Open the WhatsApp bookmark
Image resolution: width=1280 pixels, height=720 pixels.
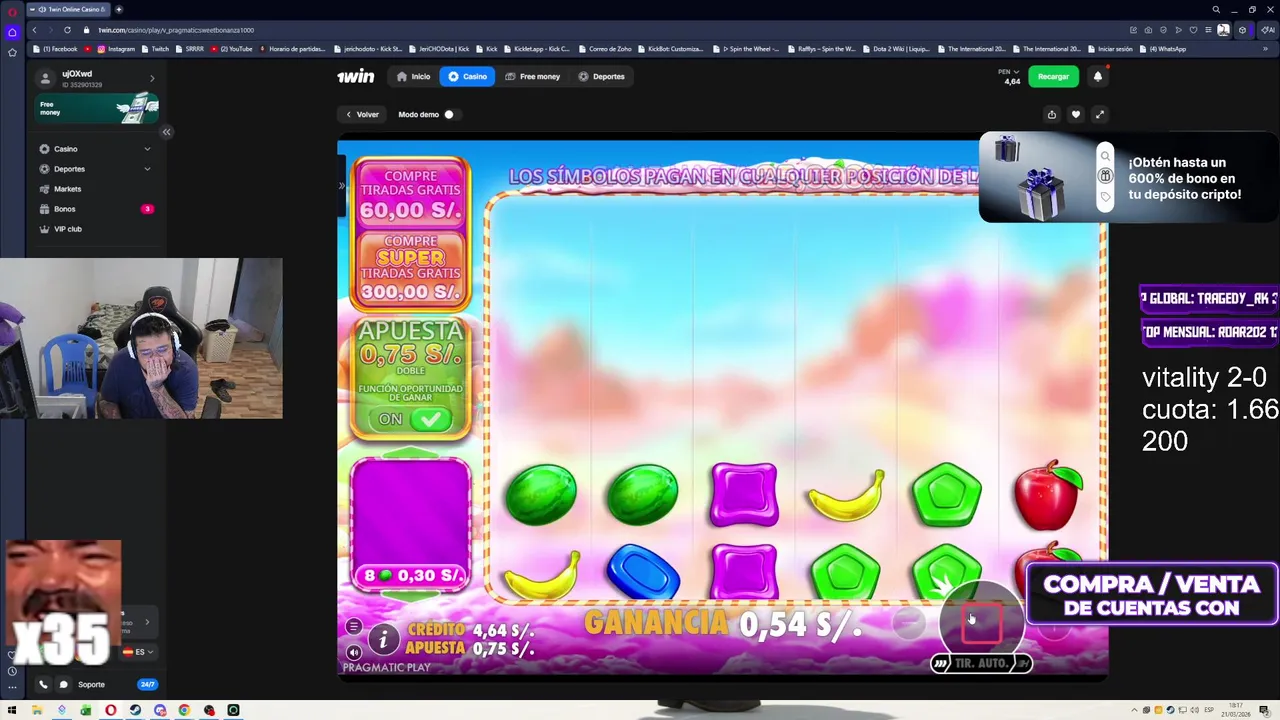(x=1164, y=49)
